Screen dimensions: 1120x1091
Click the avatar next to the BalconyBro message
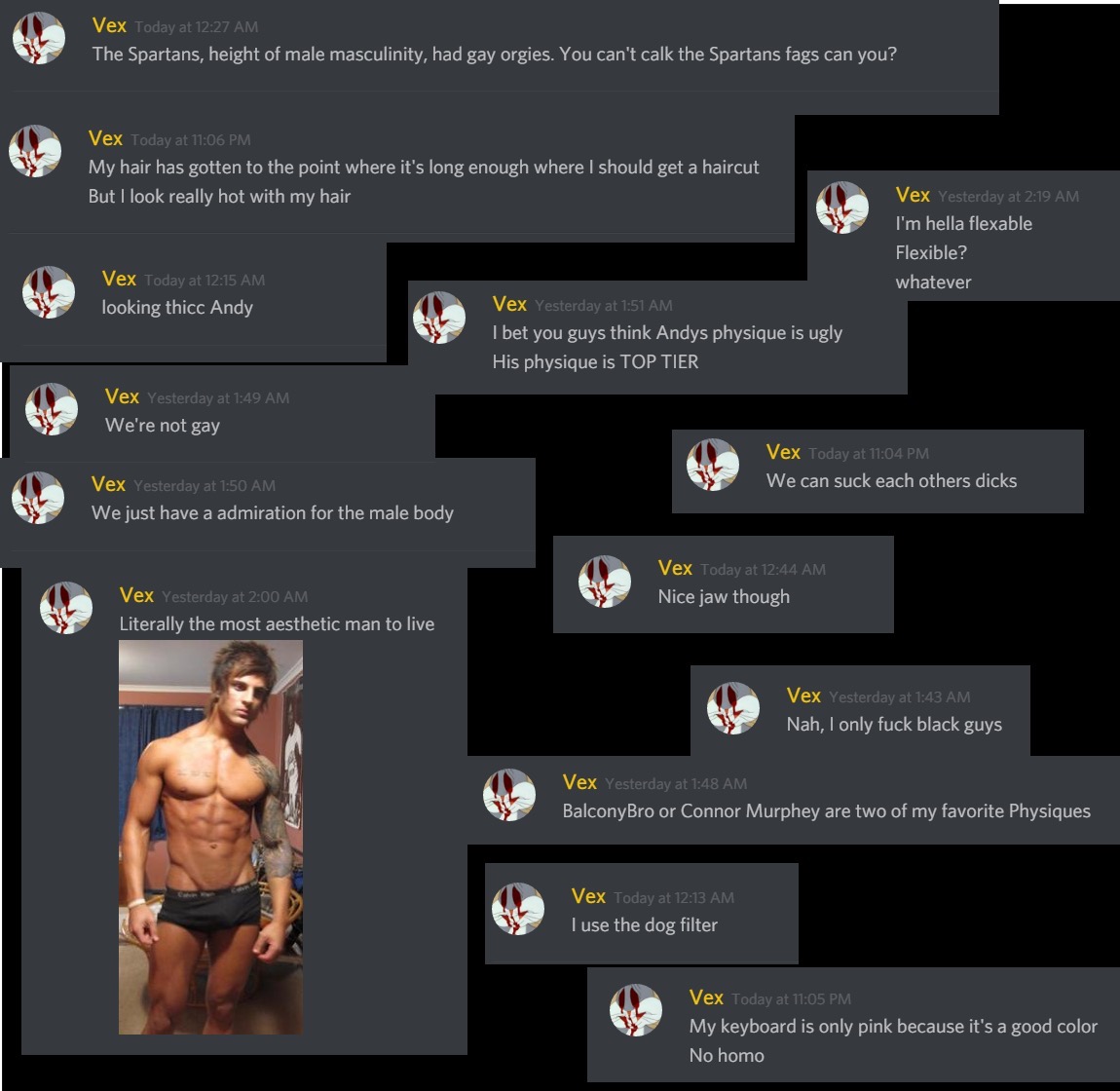click(509, 795)
